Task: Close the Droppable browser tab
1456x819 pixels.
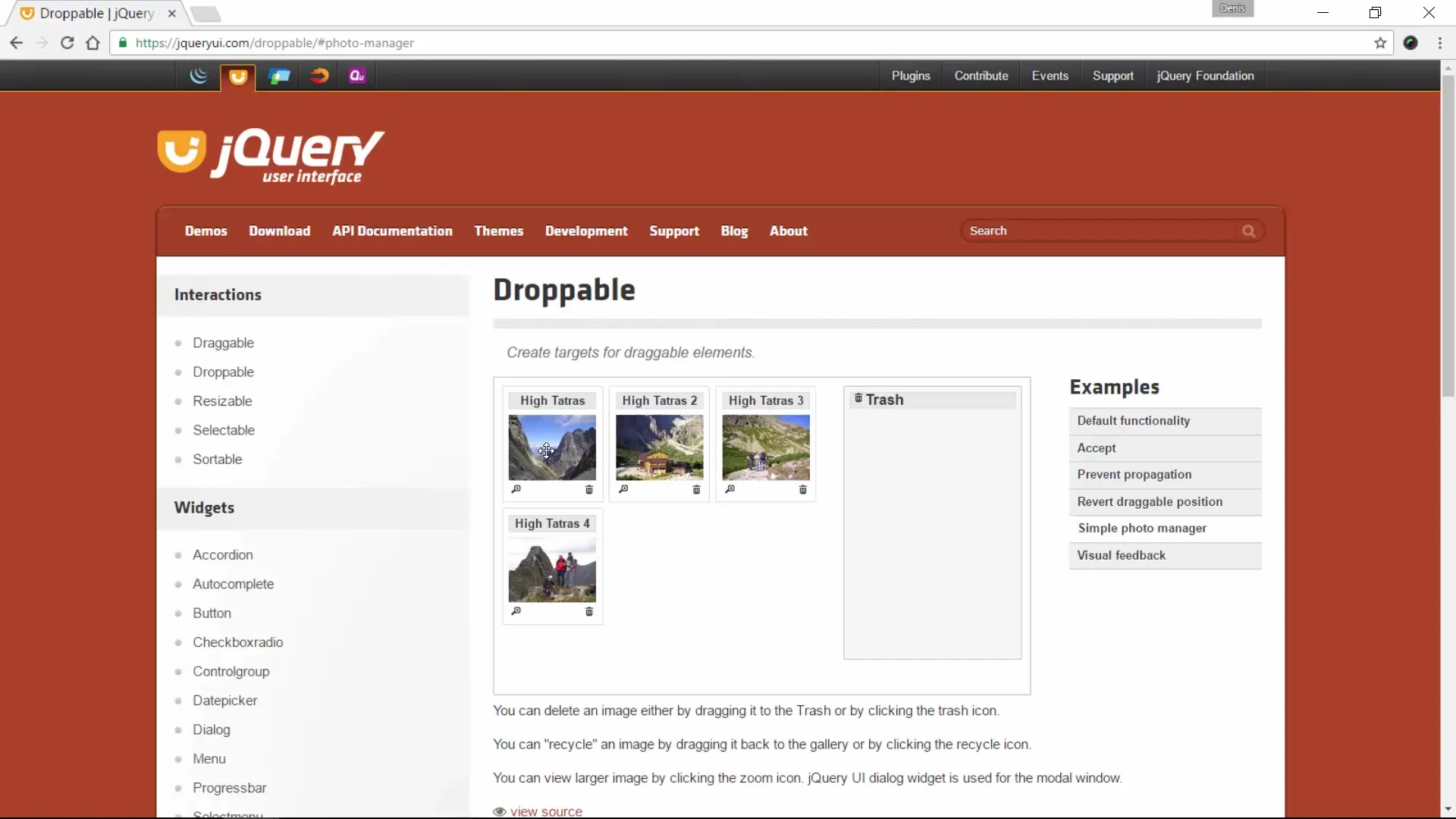Action: coord(172,14)
